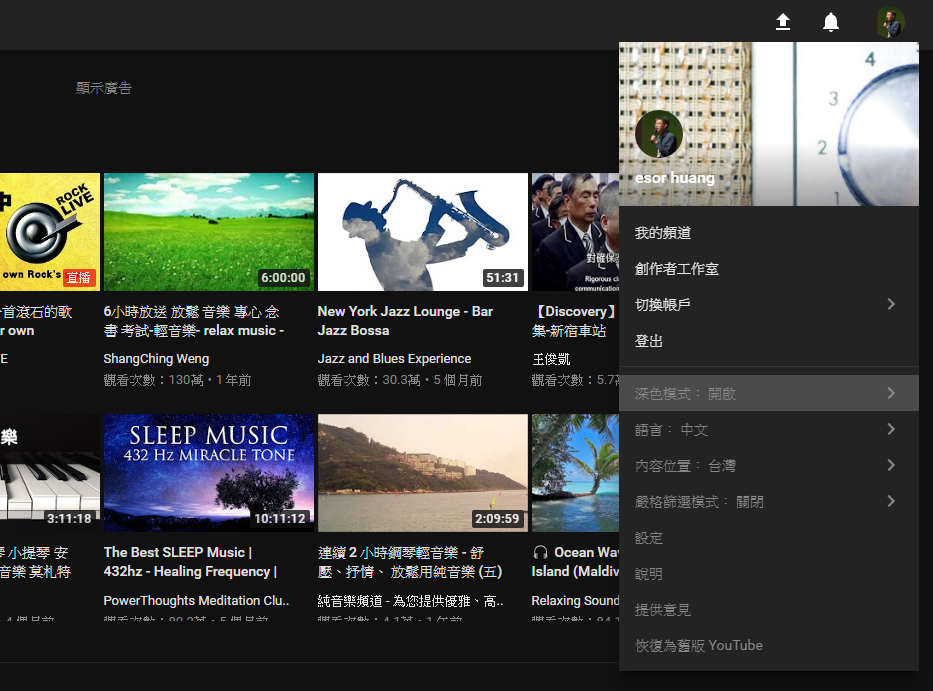Click 觀看次數：130萬 view count text

(x=154, y=380)
